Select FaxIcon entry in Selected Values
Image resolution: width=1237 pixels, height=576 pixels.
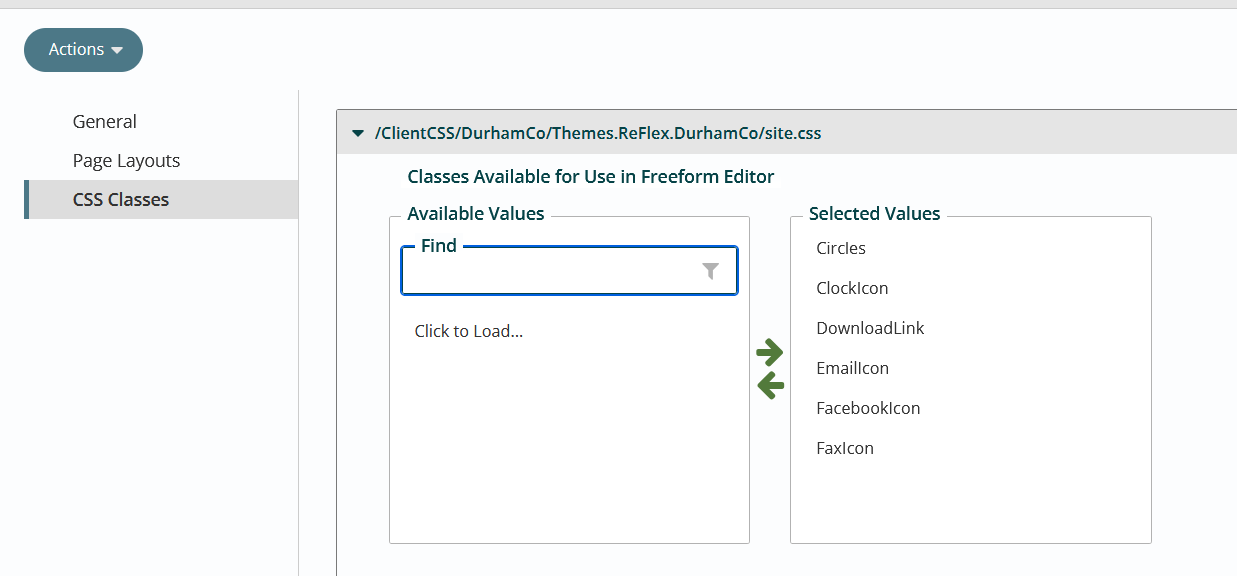[x=845, y=448]
